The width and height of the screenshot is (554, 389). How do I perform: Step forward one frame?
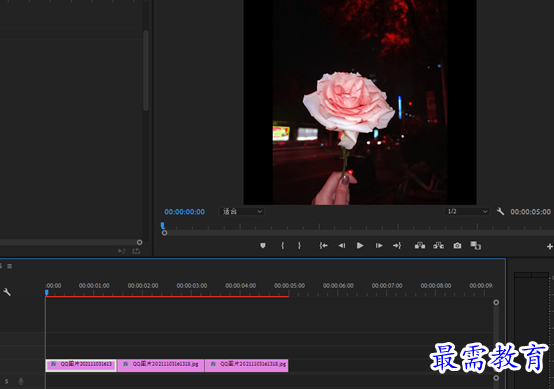pos(379,246)
